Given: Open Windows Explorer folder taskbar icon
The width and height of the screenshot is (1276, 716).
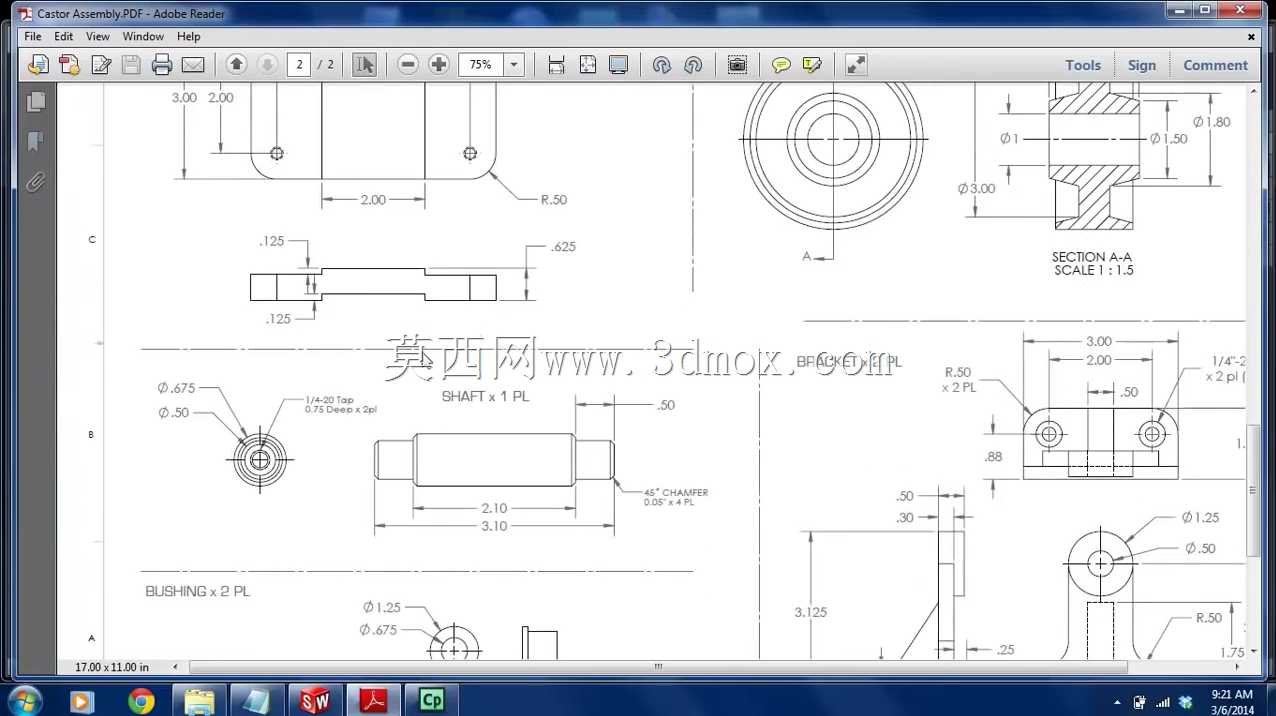Looking at the screenshot, I should 199,701.
